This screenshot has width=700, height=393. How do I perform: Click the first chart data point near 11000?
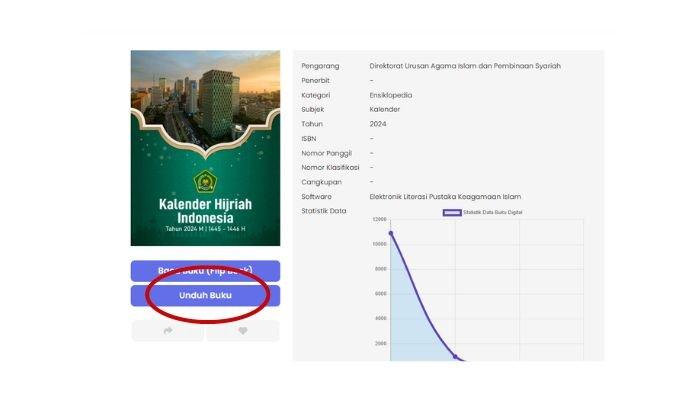pos(391,233)
